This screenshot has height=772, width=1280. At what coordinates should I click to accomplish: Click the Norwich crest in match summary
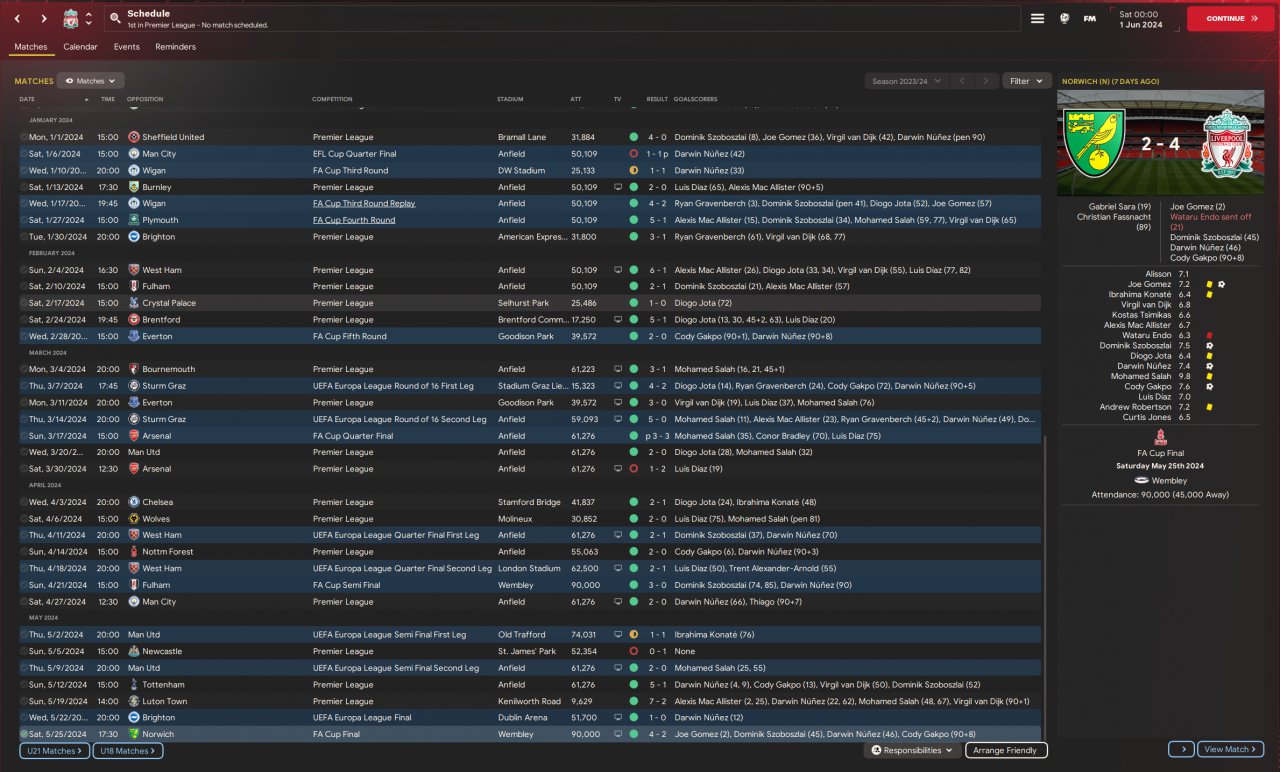pyautogui.click(x=1095, y=143)
